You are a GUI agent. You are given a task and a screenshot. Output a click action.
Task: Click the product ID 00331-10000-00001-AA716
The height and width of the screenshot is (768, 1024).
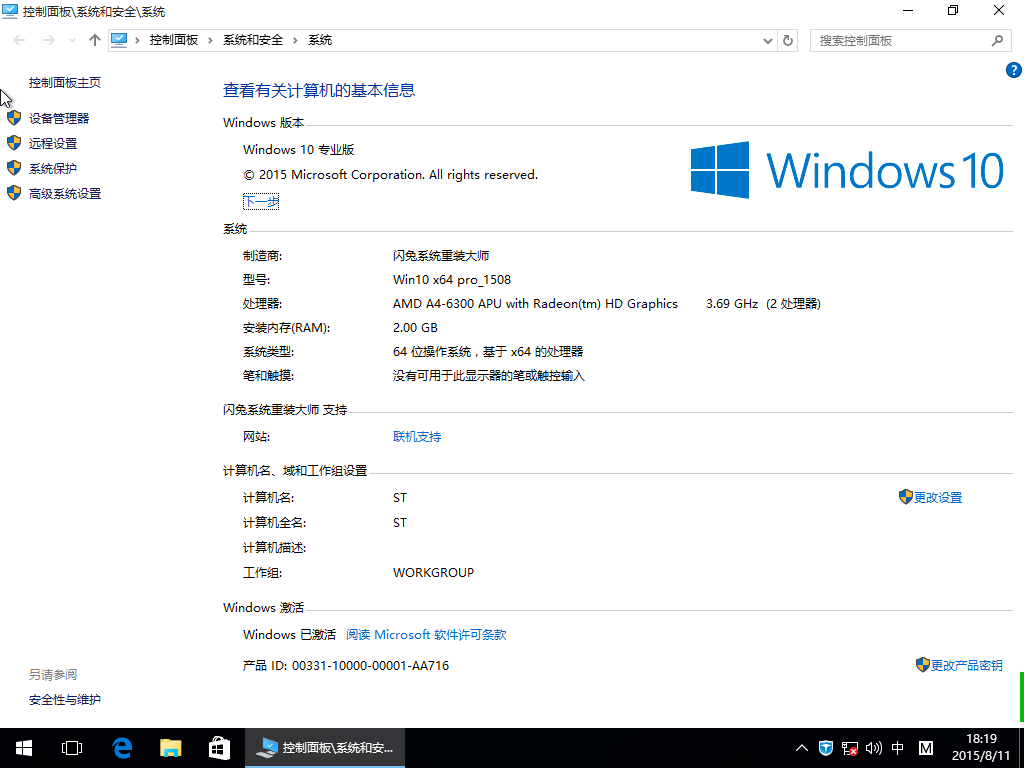pyautogui.click(x=370, y=665)
